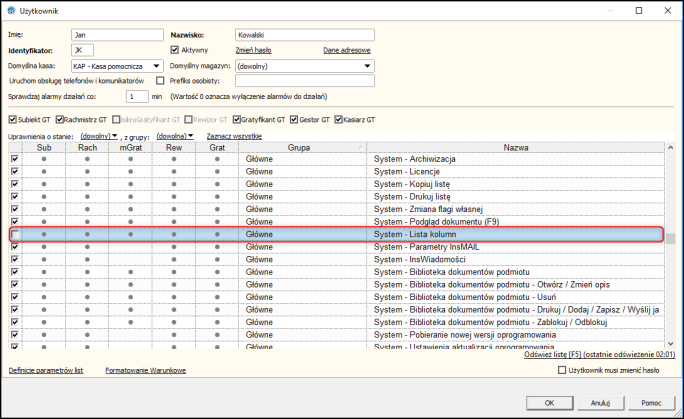Maximize the Użytkownik window
Viewport: 684px width, 419px height.
click(x=639, y=10)
